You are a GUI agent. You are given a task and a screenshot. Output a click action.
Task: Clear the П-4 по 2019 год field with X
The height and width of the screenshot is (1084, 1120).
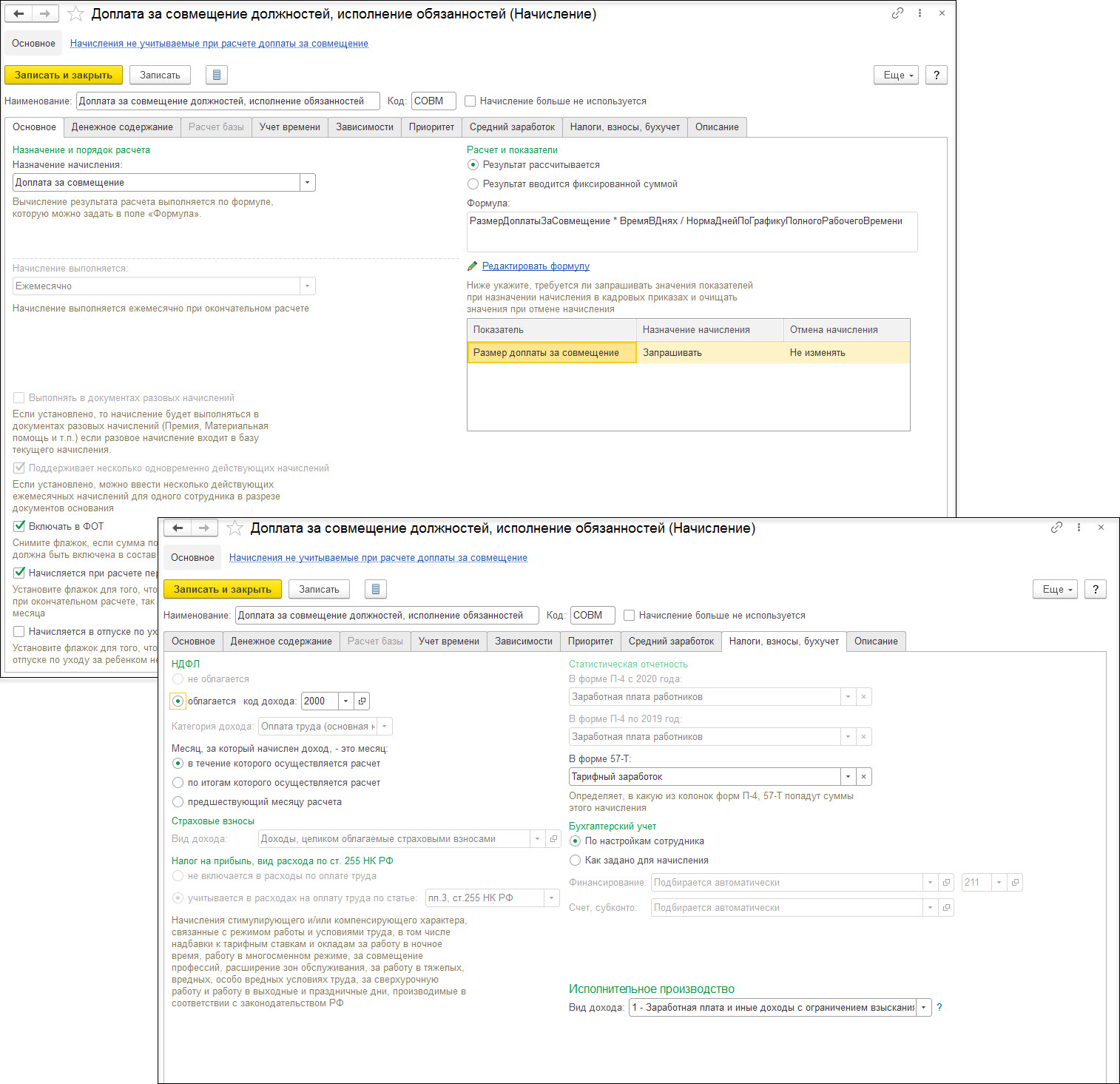coord(863,736)
